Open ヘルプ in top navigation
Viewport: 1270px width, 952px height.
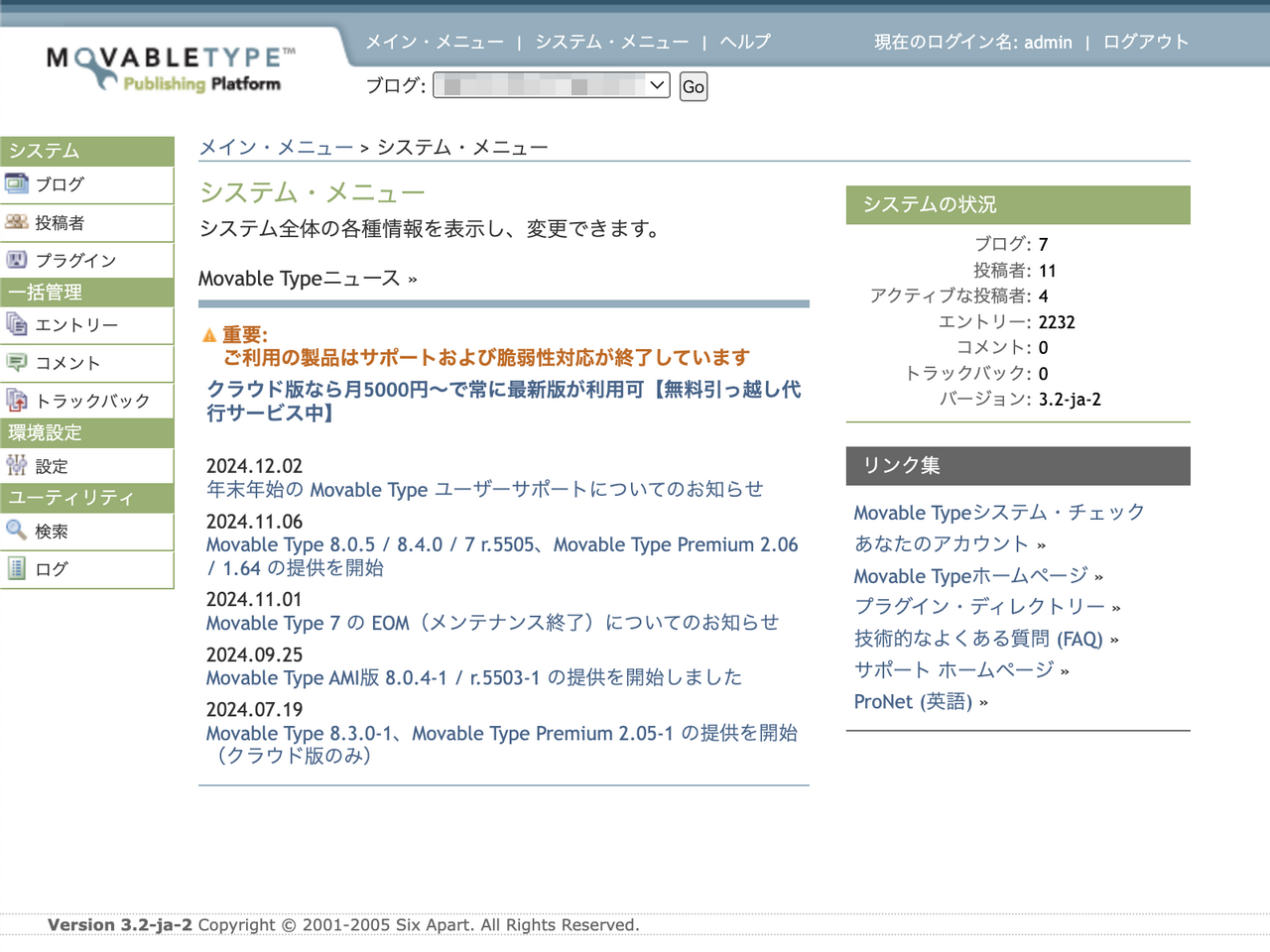tap(745, 42)
